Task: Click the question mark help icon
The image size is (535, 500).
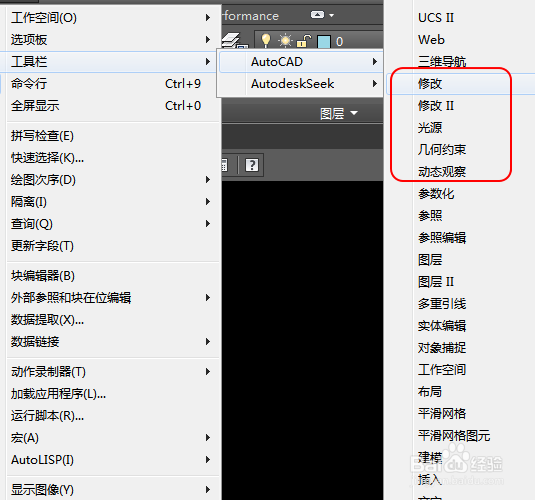Action: [252, 165]
